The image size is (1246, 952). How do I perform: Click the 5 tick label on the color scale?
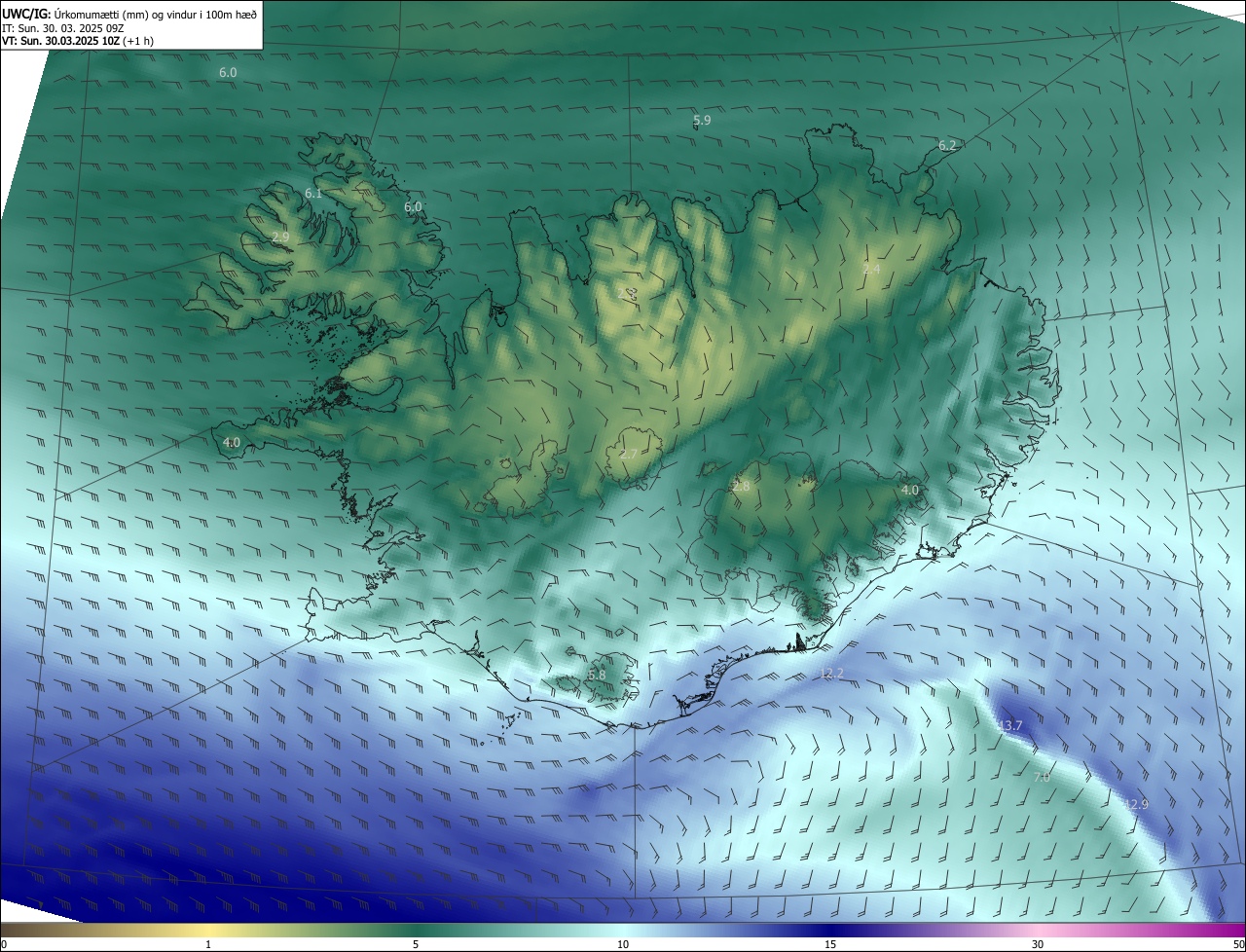[416, 944]
